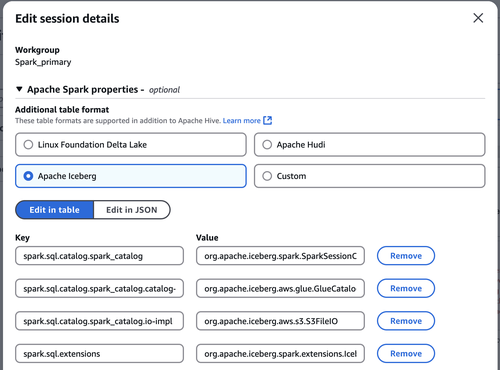Edit the S3FileIO value field
This screenshot has width=500, height=370.
(280, 321)
